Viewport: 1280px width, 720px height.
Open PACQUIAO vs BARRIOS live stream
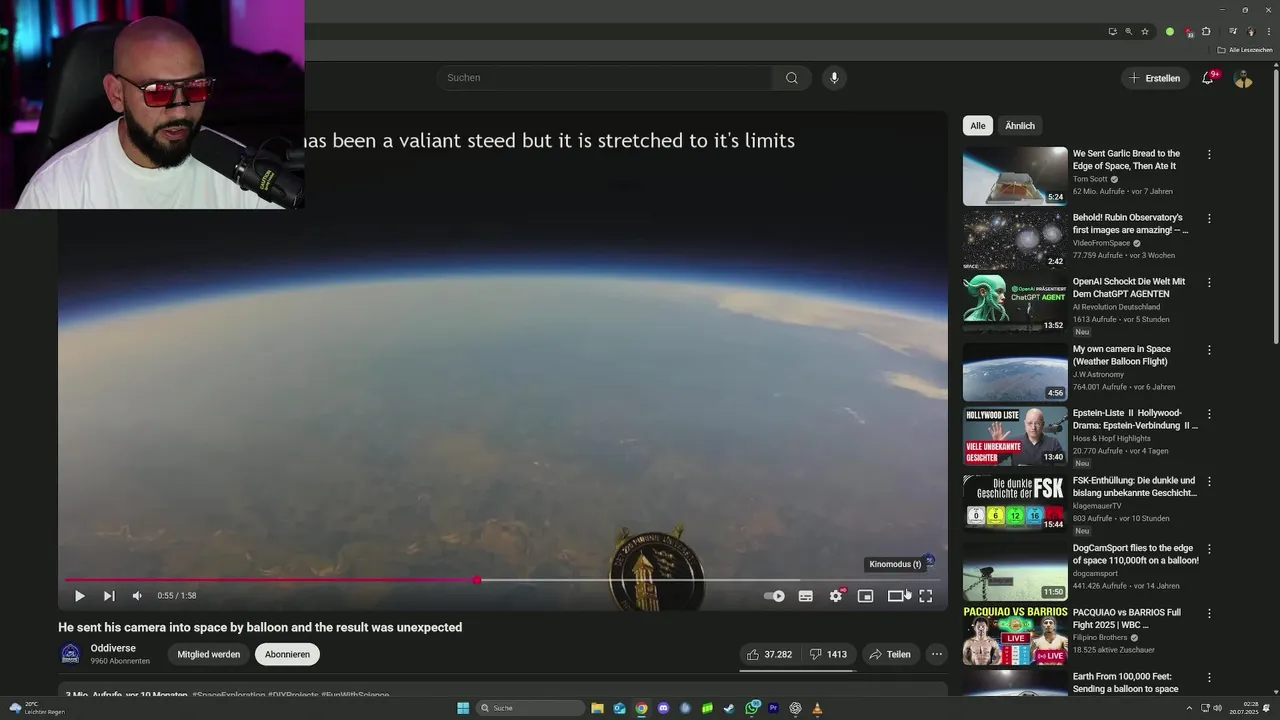pyautogui.click(x=1015, y=636)
